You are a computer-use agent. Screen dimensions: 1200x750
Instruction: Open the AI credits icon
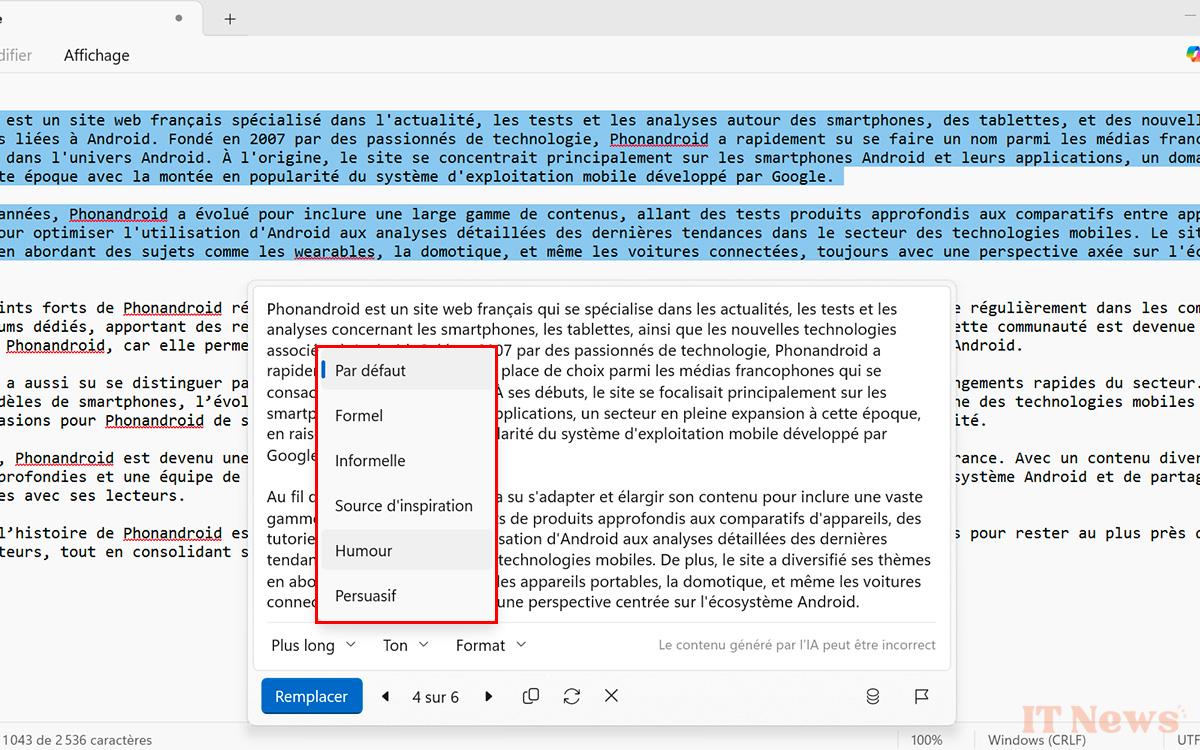[x=873, y=696]
